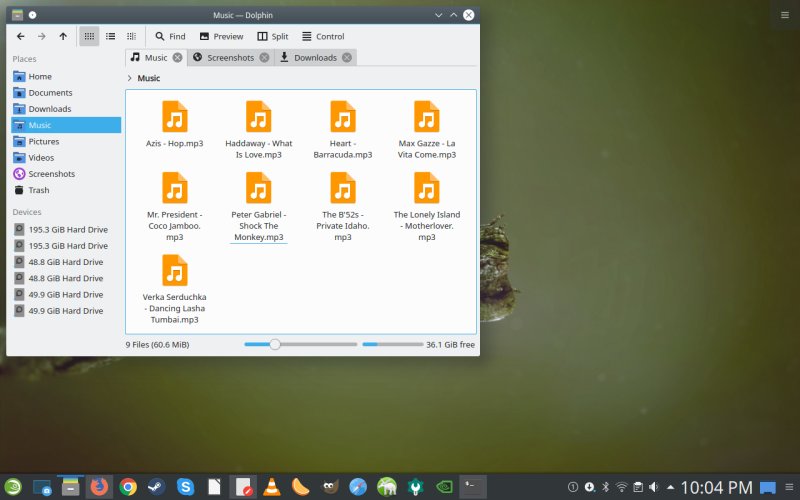This screenshot has width=800, height=500.
Task: Open the Find search tool
Action: tap(170, 36)
